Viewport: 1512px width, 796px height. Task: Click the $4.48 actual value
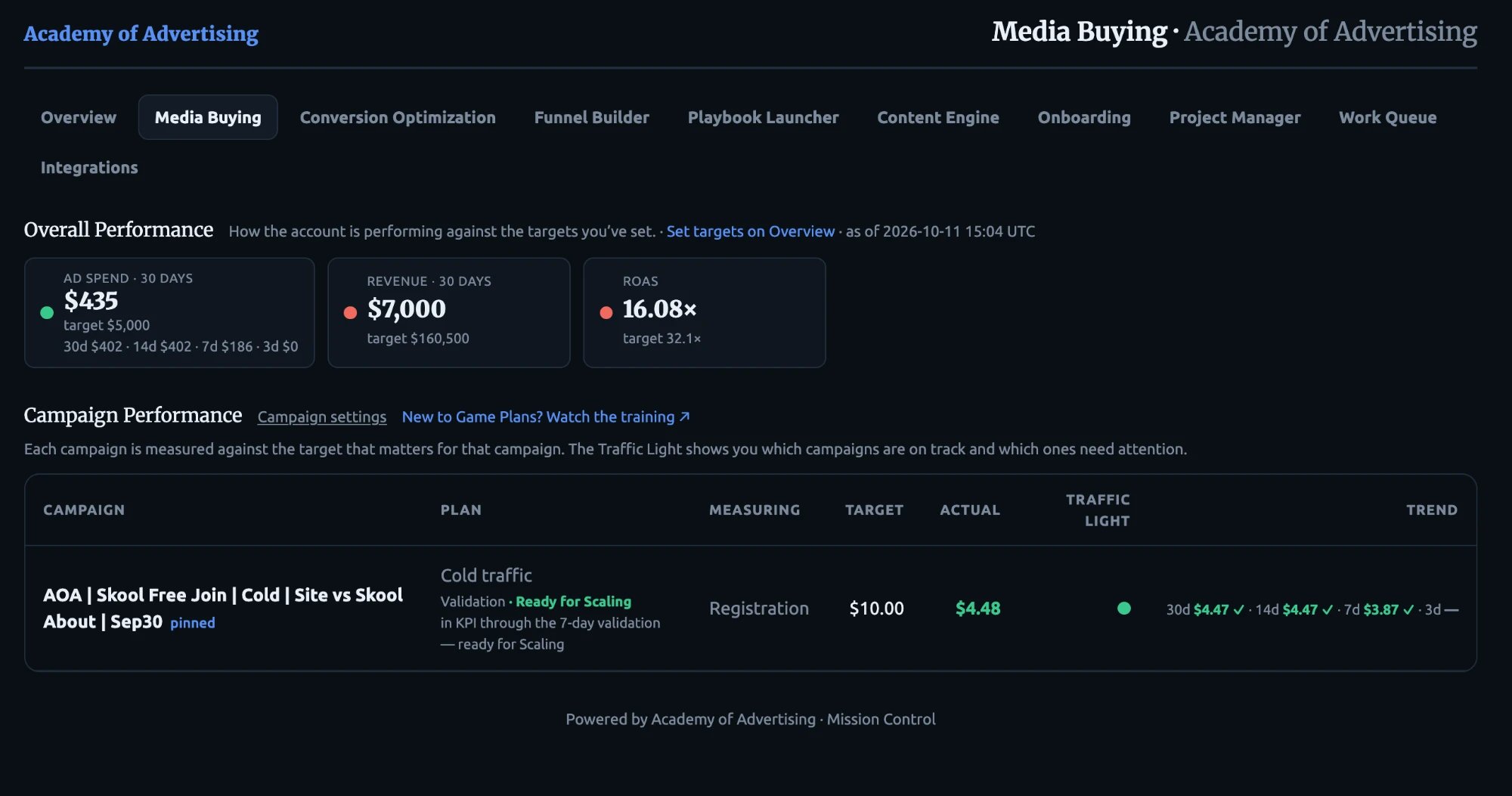978,609
